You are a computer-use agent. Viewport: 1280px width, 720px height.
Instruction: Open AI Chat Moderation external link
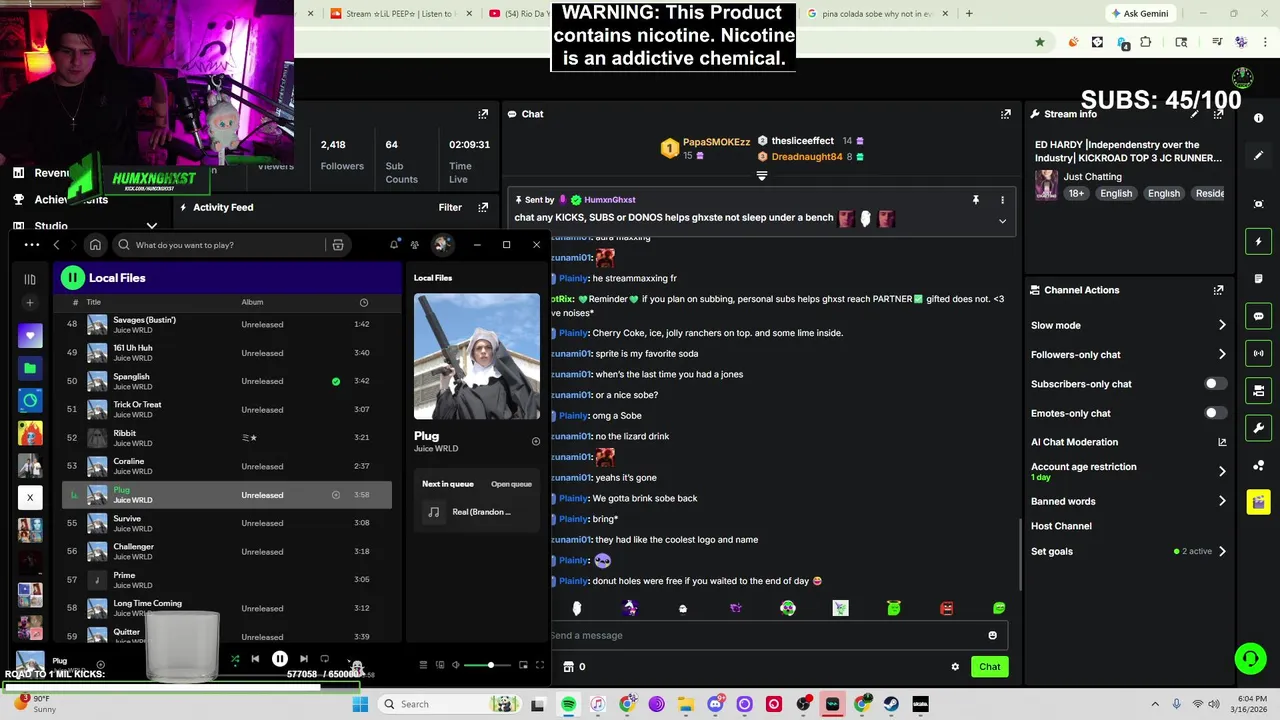[x=1222, y=442]
